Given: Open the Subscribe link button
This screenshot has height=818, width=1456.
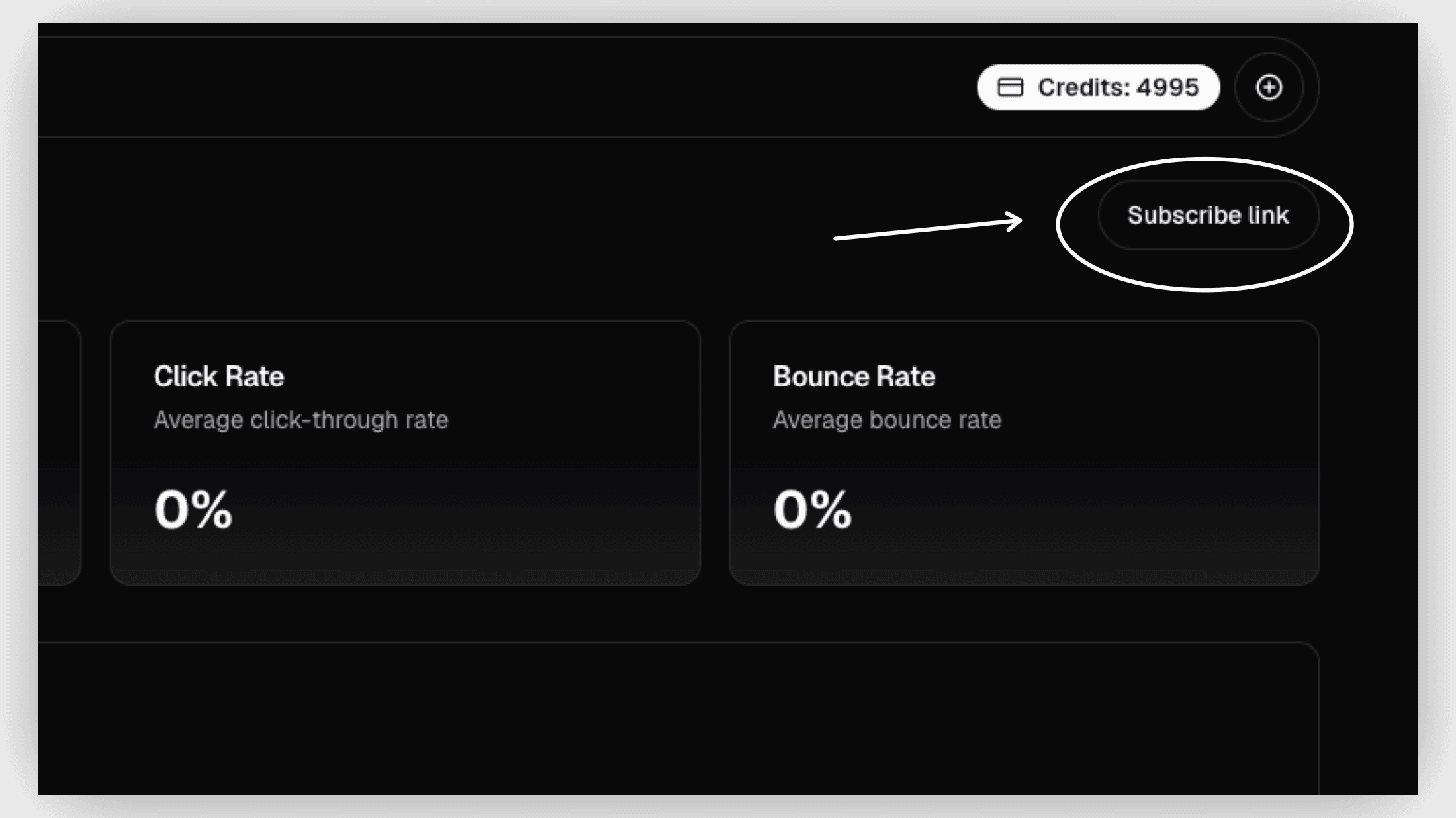Looking at the screenshot, I should point(1208,215).
